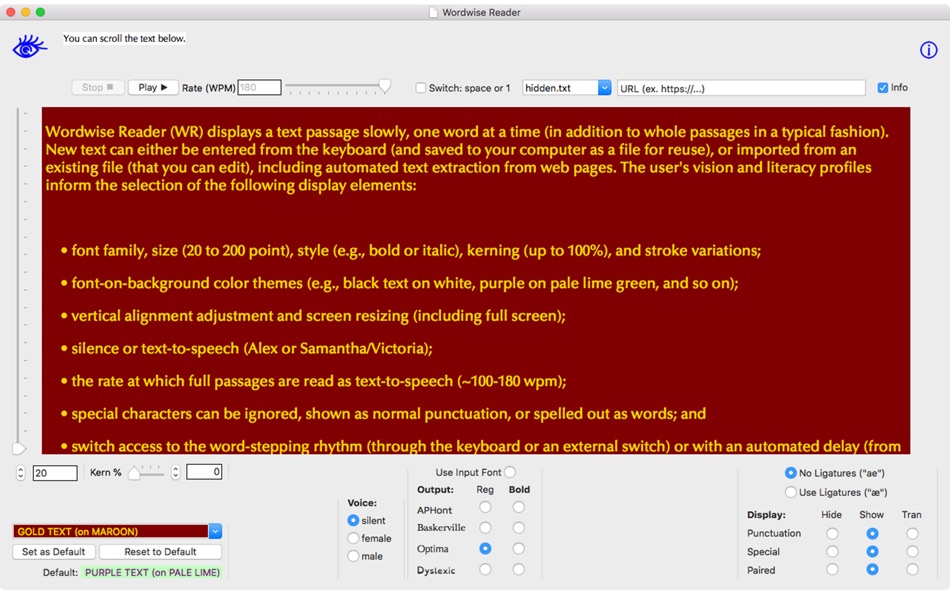This screenshot has width=950, height=594.
Task: Select female voice option
Action: 353,538
